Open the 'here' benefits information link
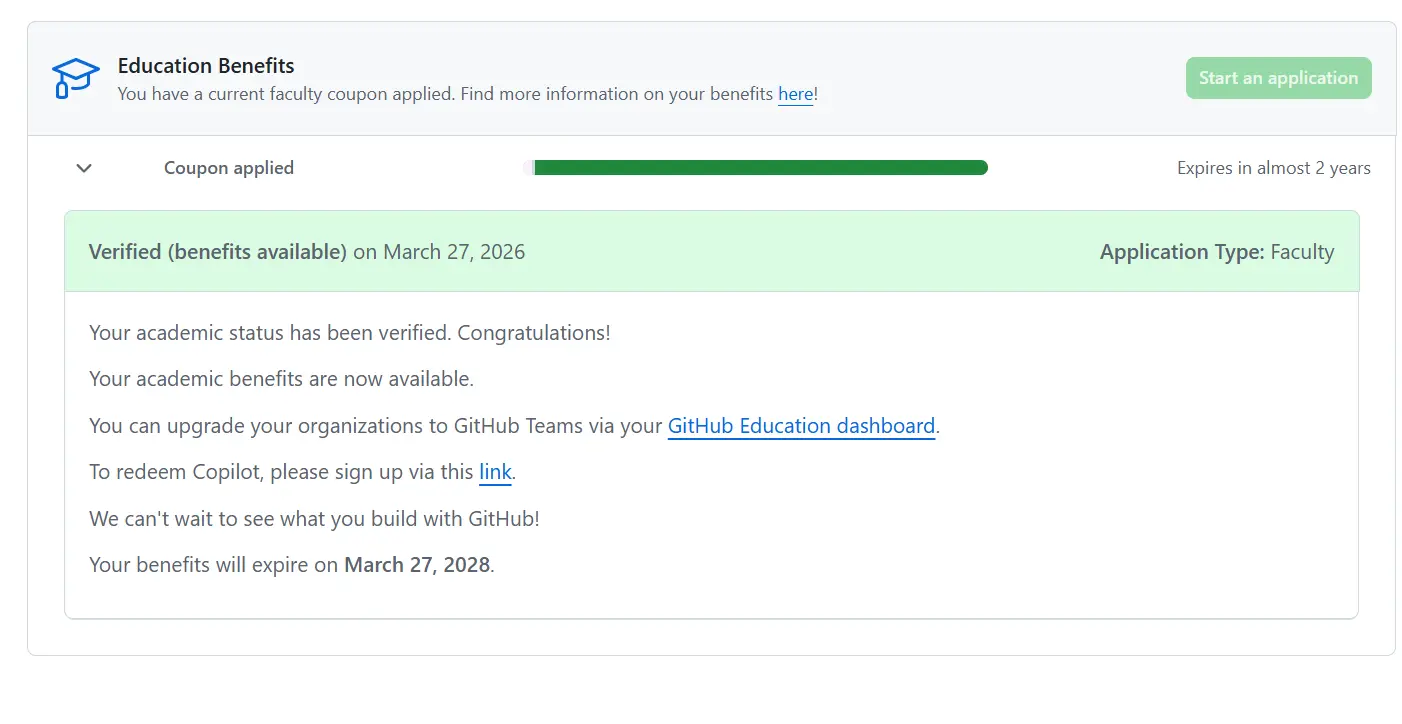The width and height of the screenshot is (1402, 724). pyautogui.click(x=795, y=94)
